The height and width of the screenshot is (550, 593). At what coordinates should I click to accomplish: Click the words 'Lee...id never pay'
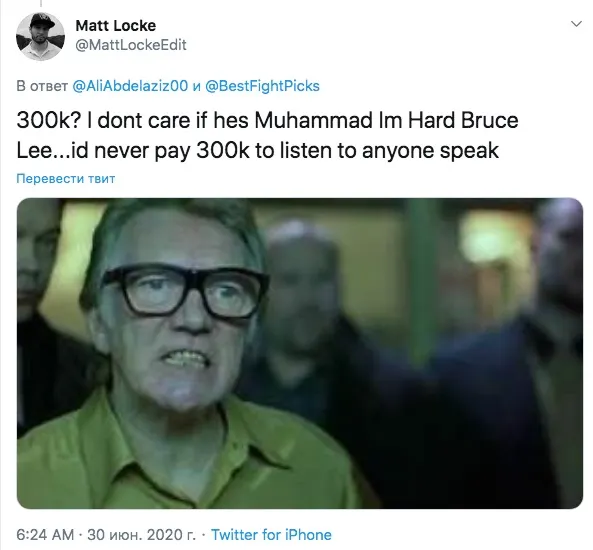coord(103,151)
